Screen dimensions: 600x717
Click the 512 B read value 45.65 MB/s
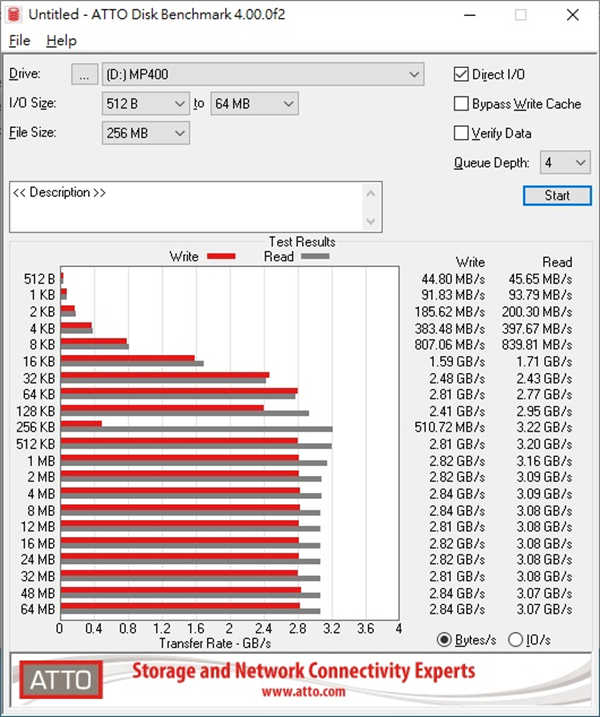coord(541,279)
